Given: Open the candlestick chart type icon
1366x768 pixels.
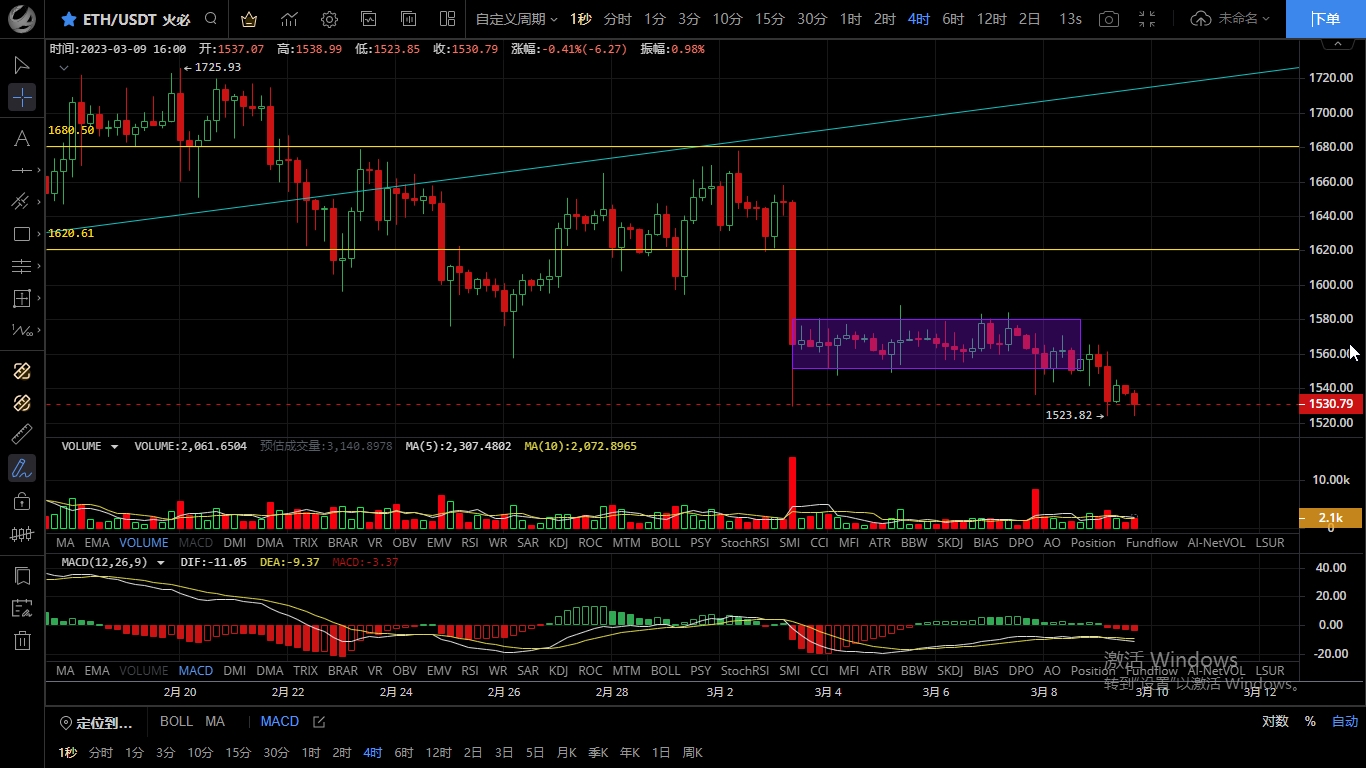Looking at the screenshot, I should [22, 534].
